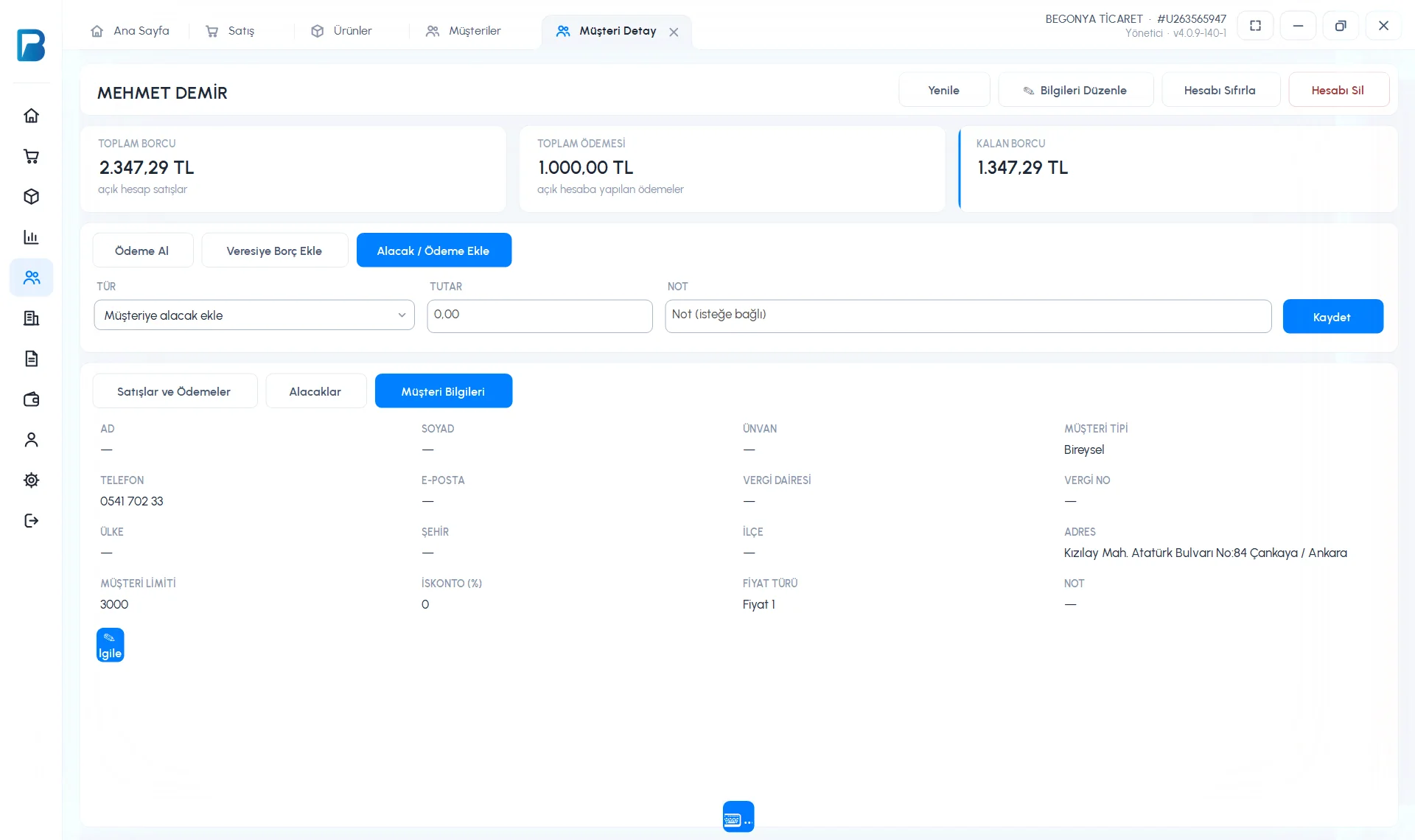Open settings gear icon in sidebar
The height and width of the screenshot is (840, 1415).
31,480
